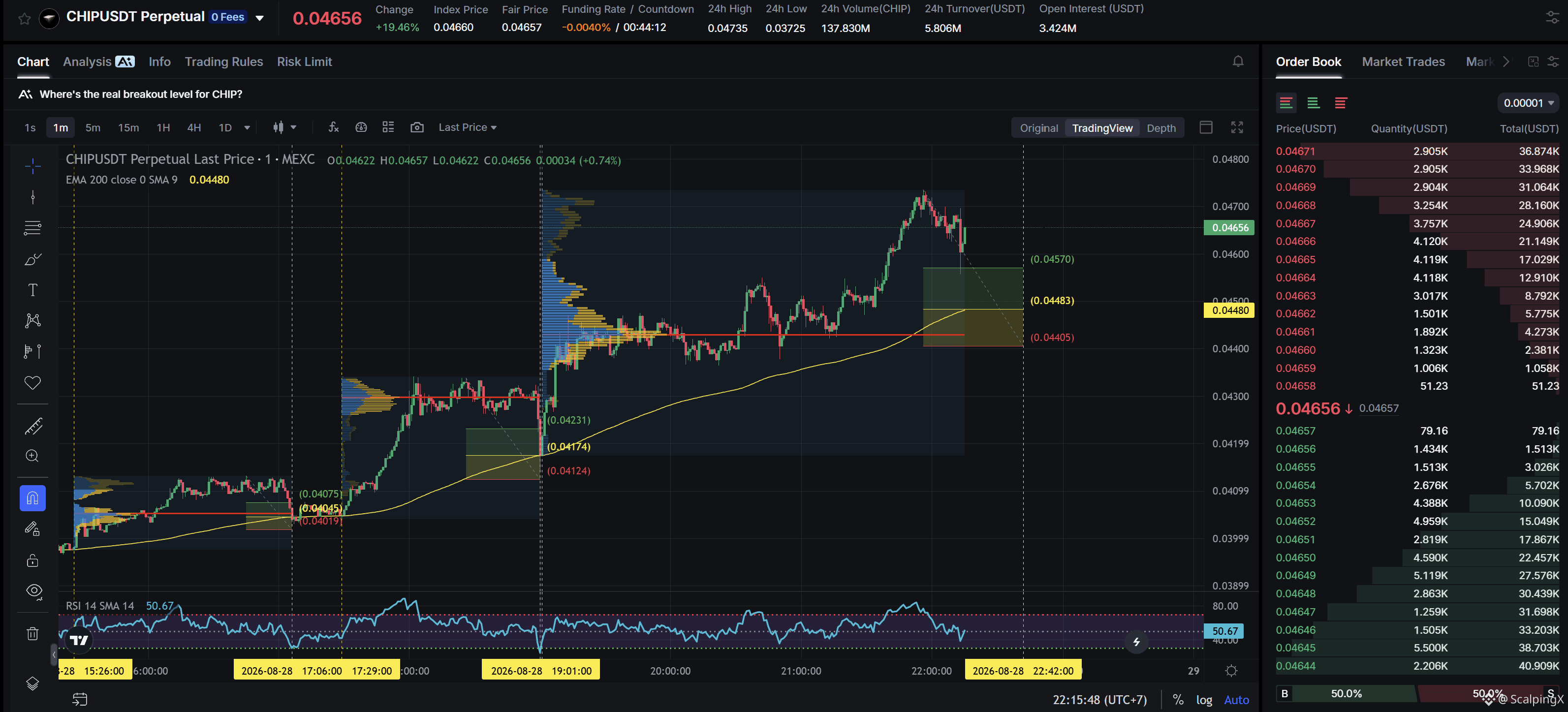Select the 4H timeframe
Viewport: 1568px width, 712px height.
(x=193, y=127)
